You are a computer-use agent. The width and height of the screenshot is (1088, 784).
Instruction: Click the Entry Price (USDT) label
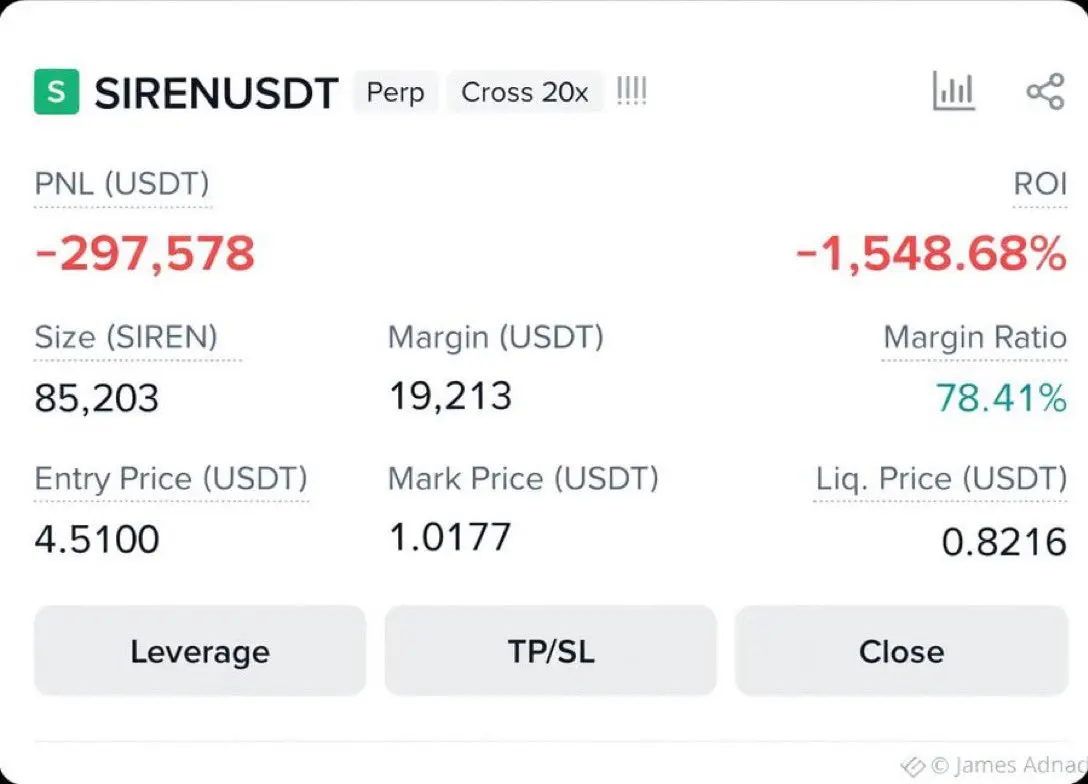(x=171, y=478)
